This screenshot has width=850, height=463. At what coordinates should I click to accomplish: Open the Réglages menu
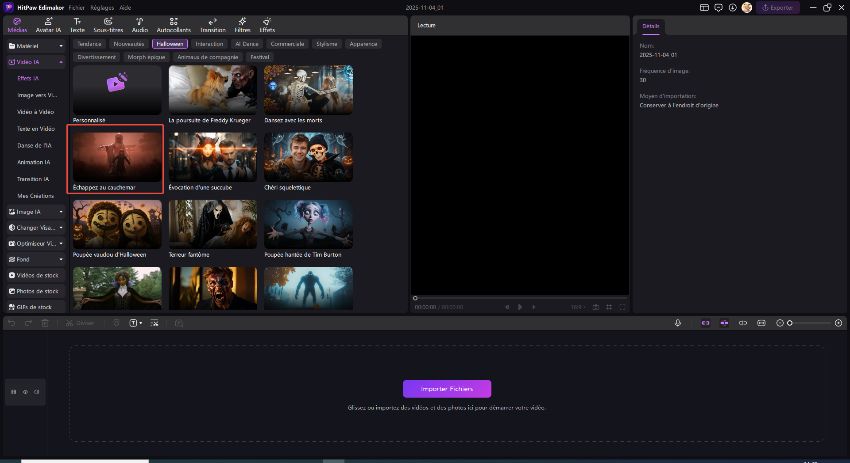point(101,7)
